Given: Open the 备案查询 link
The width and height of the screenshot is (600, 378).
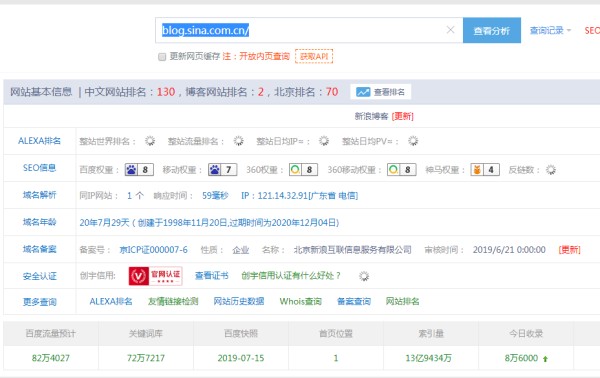Looking at the screenshot, I should pos(354,301).
